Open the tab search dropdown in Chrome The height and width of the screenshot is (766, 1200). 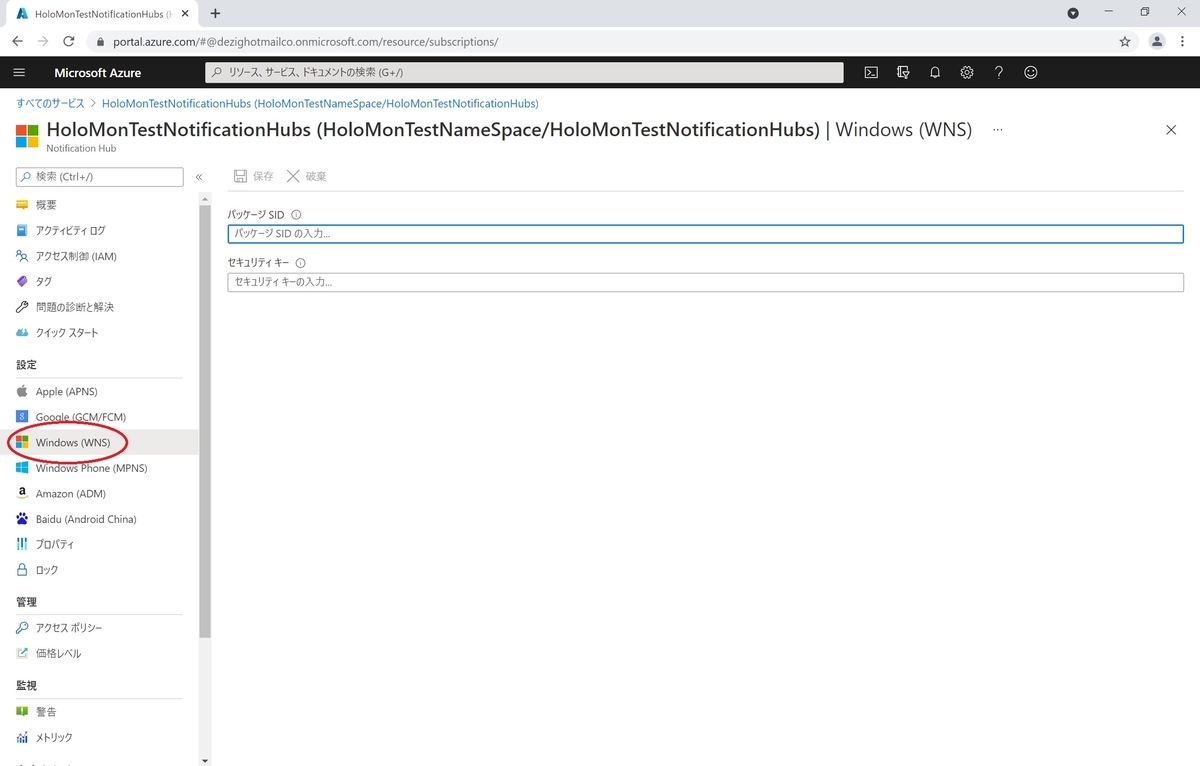1073,13
